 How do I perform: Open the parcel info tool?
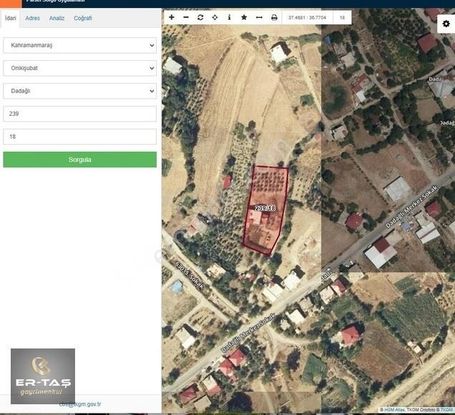pyautogui.click(x=229, y=17)
